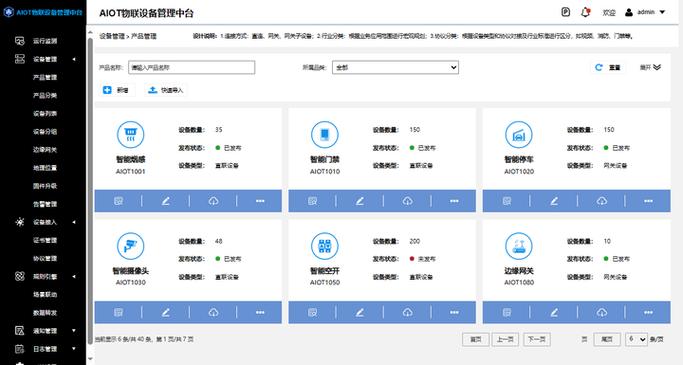Viewport: 683px width, 365px height.
Task: Open 边缘网关 in the sidebar
Action: [45, 149]
